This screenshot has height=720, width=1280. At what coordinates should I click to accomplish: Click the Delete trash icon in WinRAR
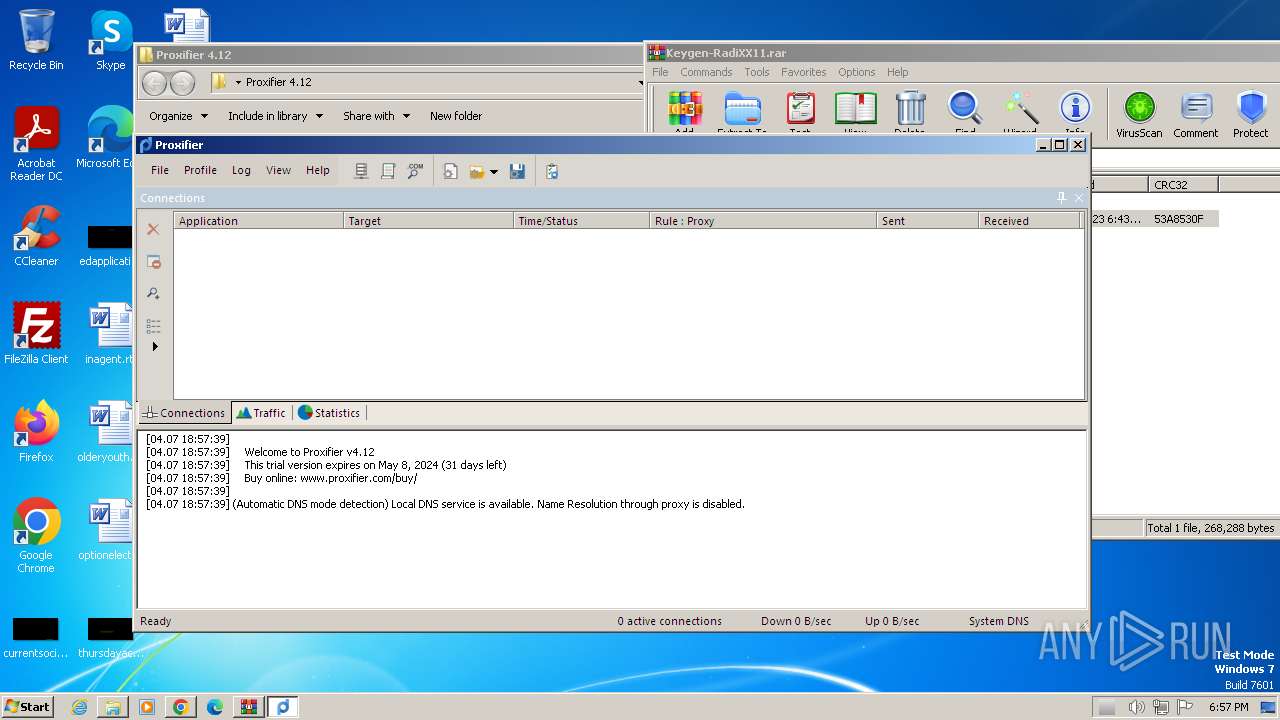[x=910, y=111]
